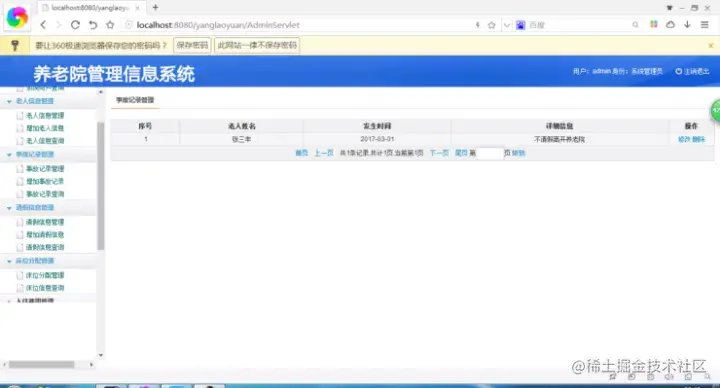Dismiss the save-password bar with its X

711,45
